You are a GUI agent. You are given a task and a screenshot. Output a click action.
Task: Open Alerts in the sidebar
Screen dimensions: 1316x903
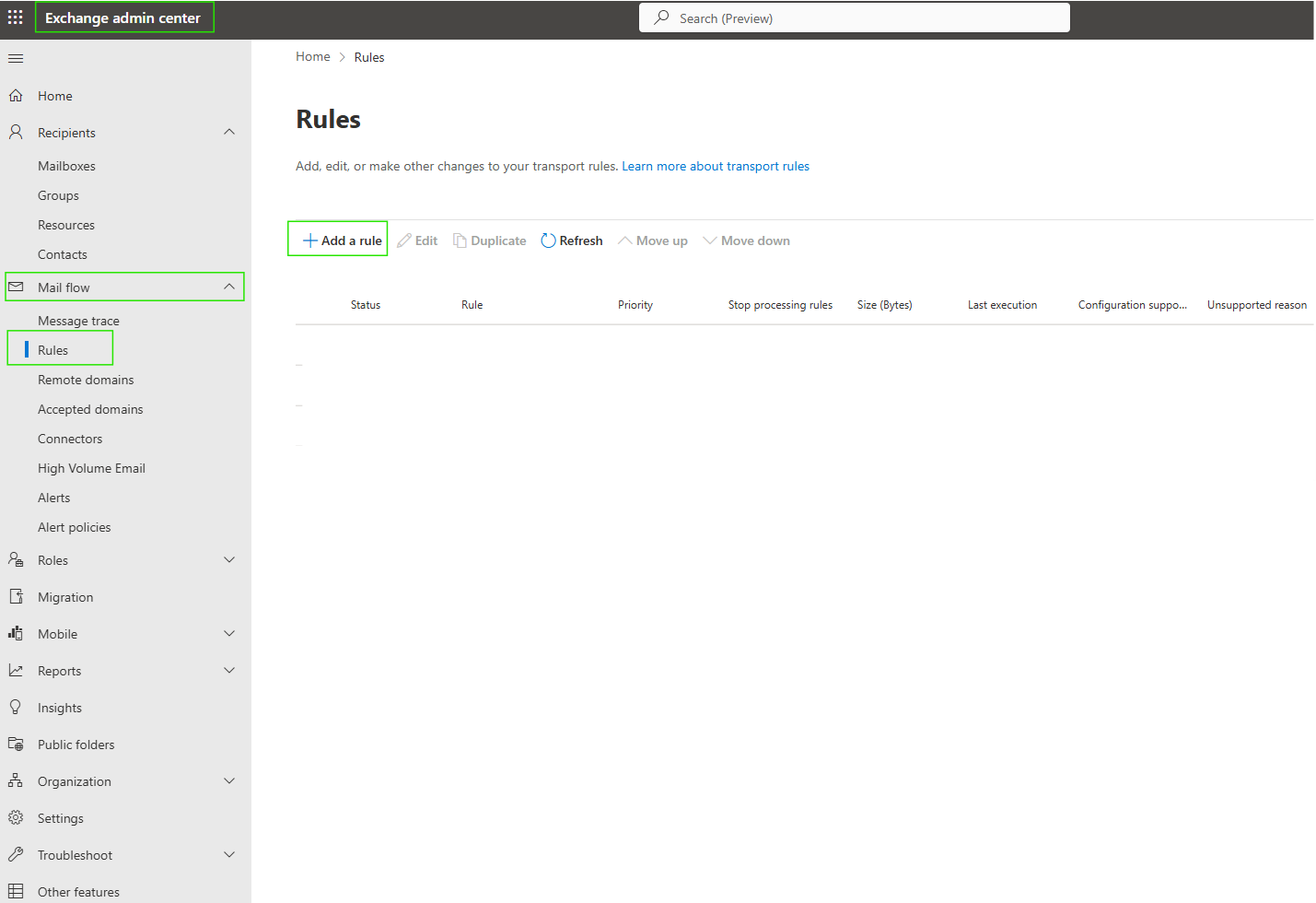pyautogui.click(x=53, y=498)
